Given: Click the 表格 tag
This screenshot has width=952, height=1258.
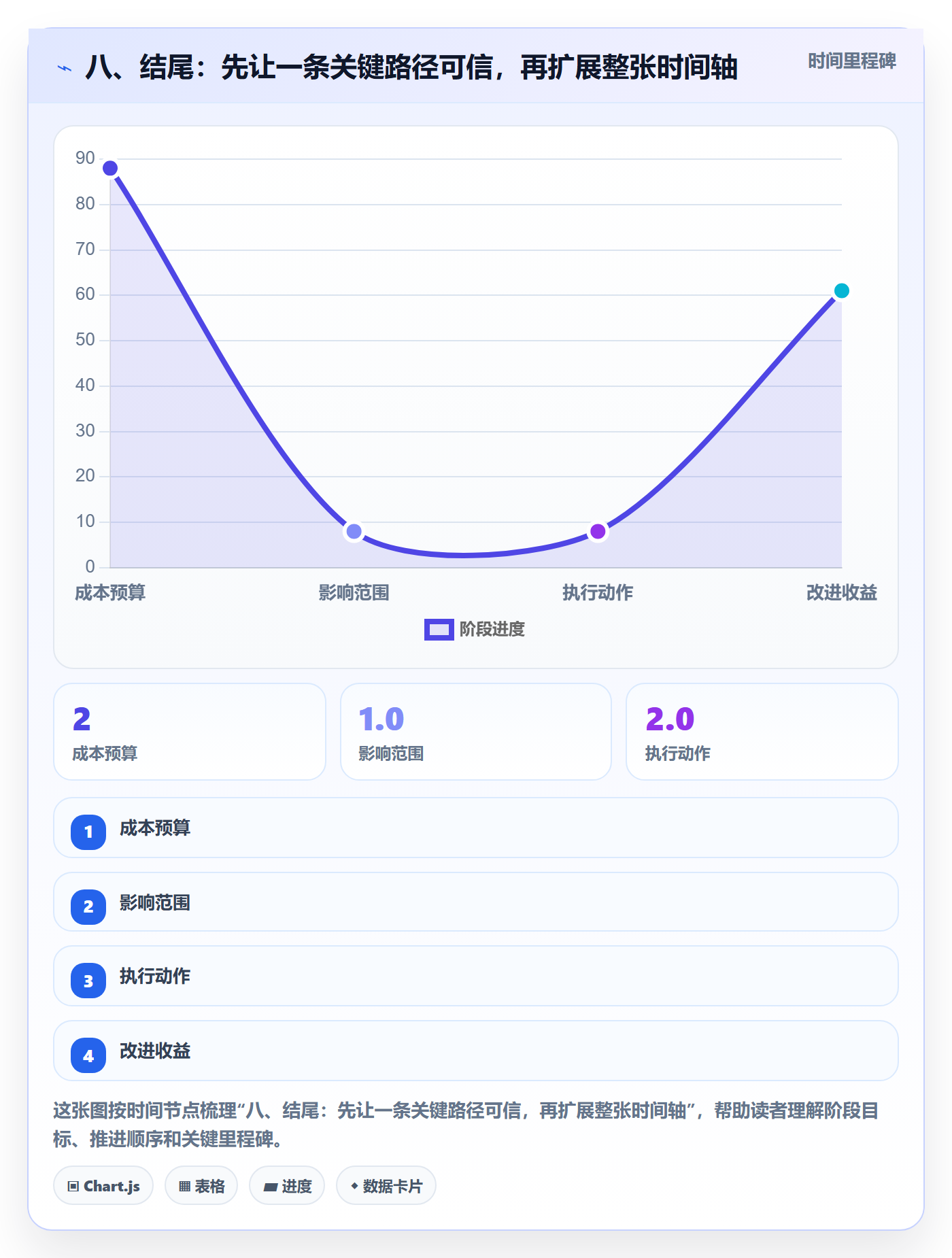Looking at the screenshot, I should point(201,1186).
